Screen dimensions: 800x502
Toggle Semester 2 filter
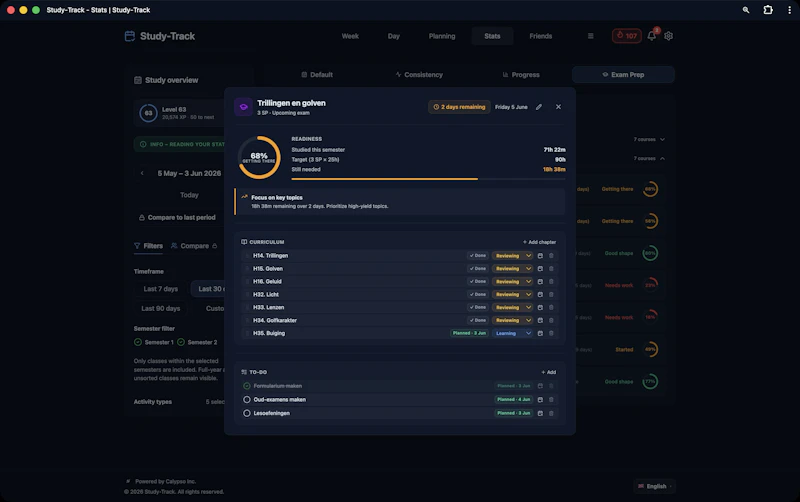click(x=197, y=342)
